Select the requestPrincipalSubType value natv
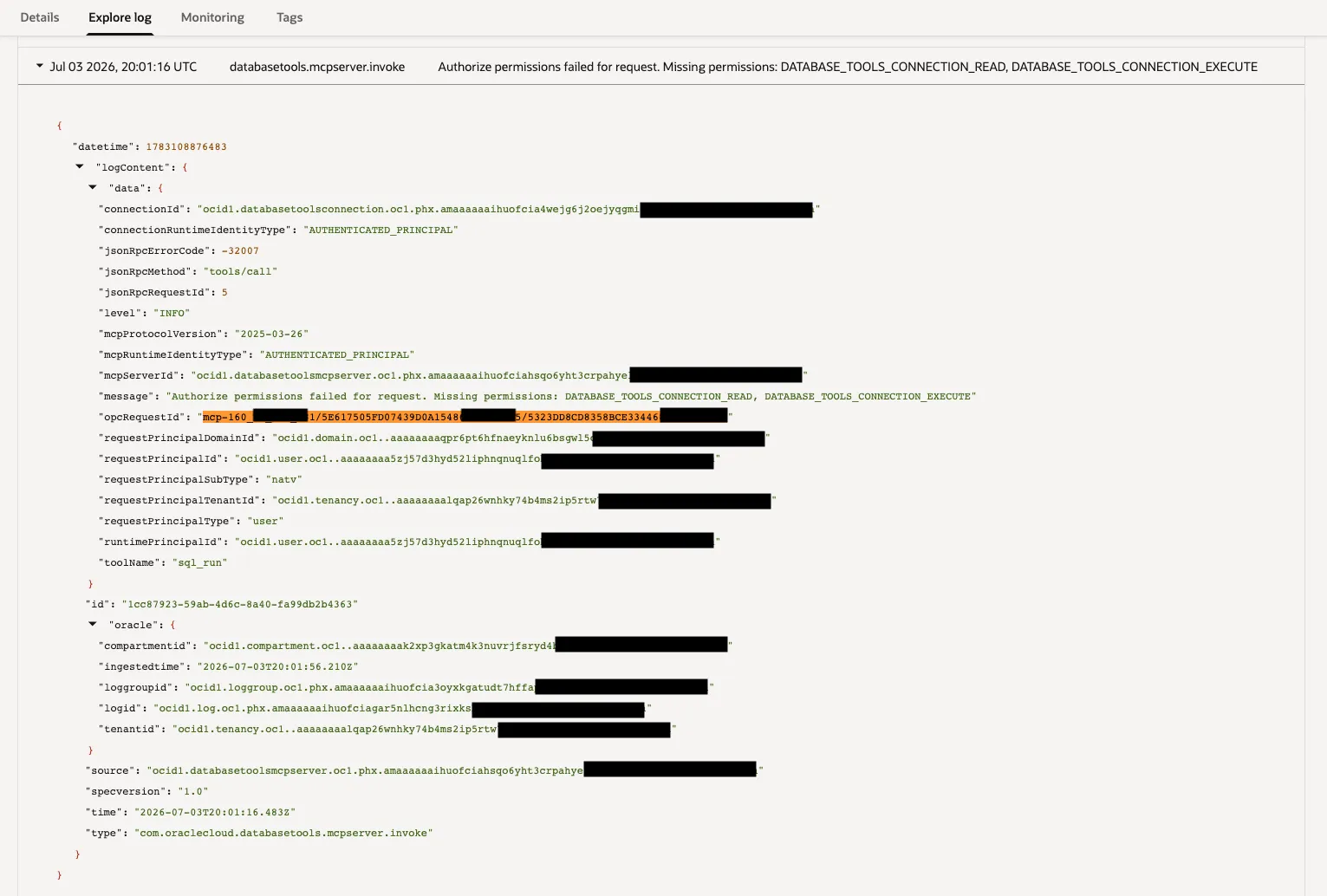1327x896 pixels. (284, 479)
